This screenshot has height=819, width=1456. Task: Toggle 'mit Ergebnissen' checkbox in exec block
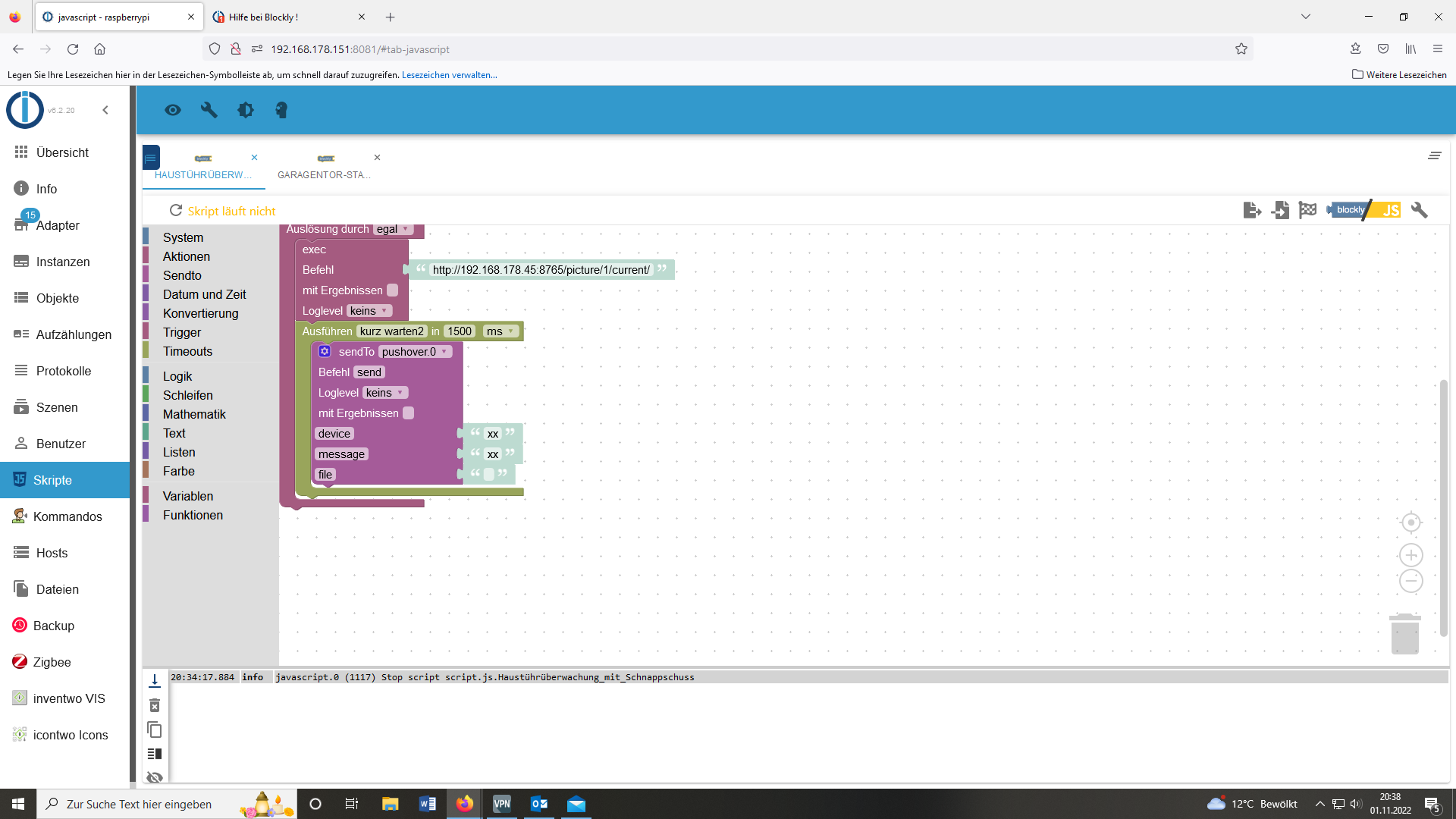click(392, 290)
